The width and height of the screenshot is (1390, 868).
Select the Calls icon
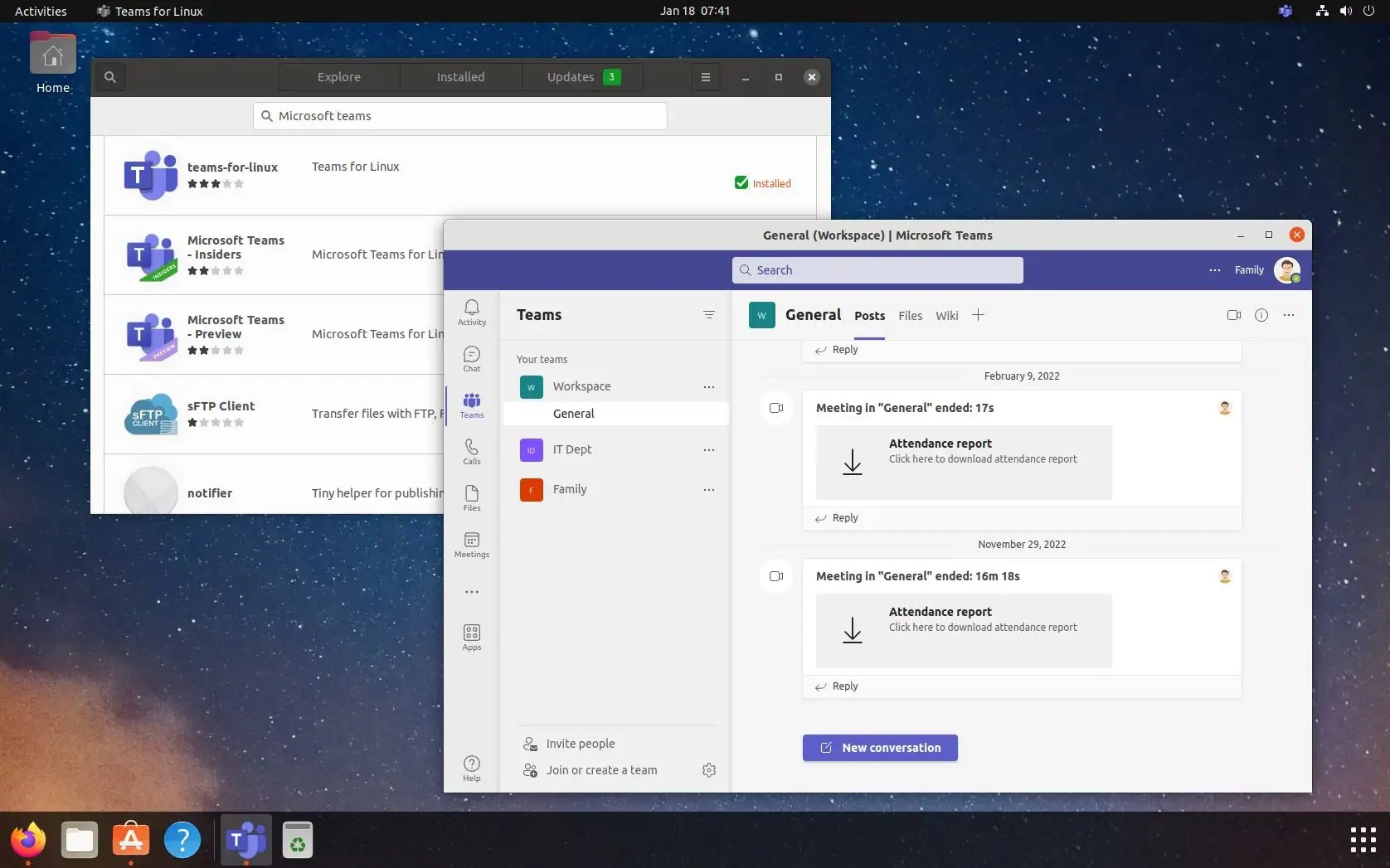click(x=471, y=451)
